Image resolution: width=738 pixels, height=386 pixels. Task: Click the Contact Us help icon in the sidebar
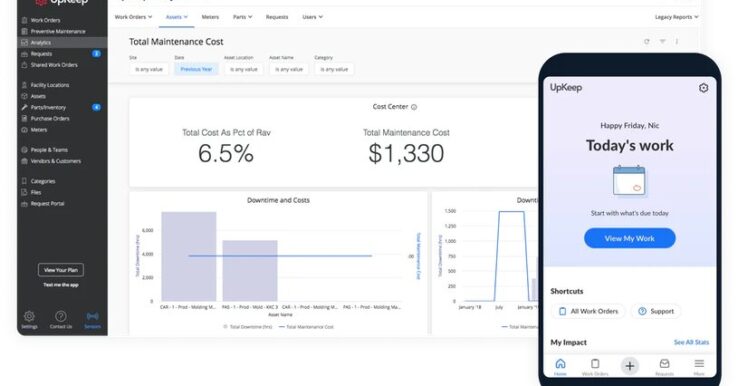coord(61,316)
